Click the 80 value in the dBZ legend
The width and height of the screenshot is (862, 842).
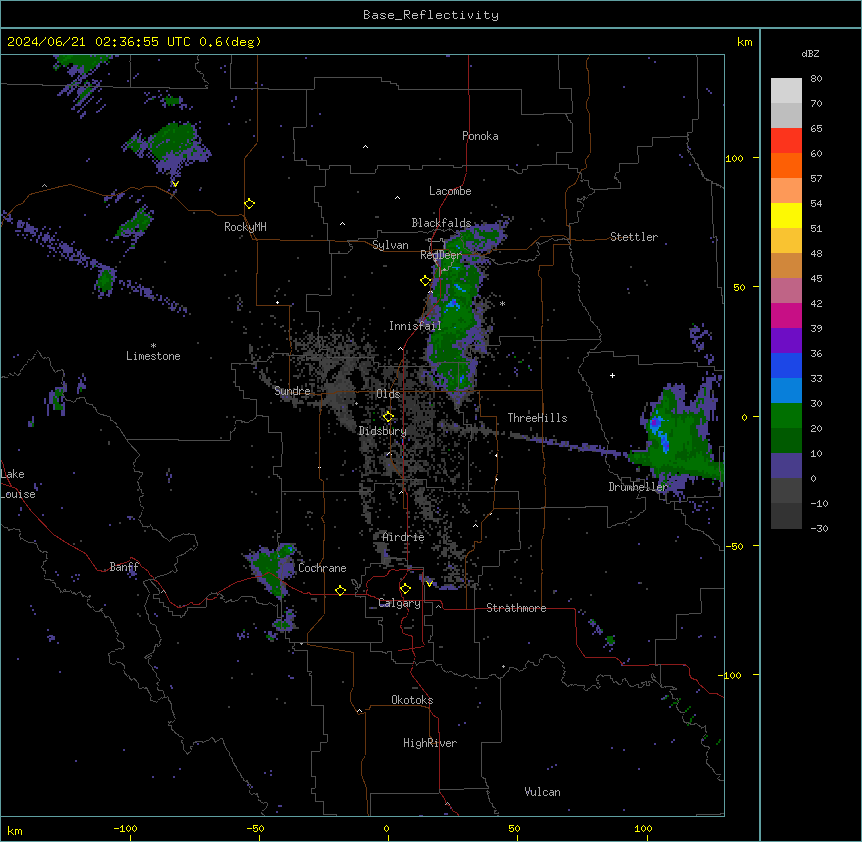[816, 79]
